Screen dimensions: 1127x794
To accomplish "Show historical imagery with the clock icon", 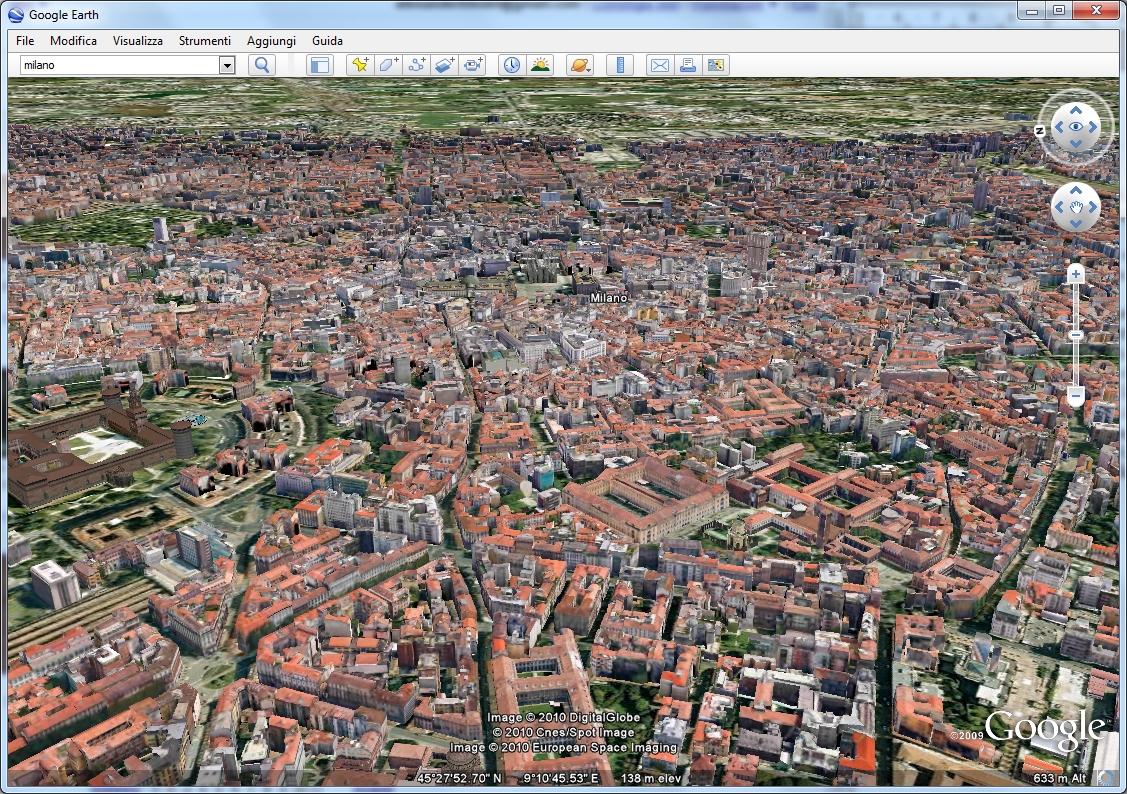I will (x=511, y=65).
